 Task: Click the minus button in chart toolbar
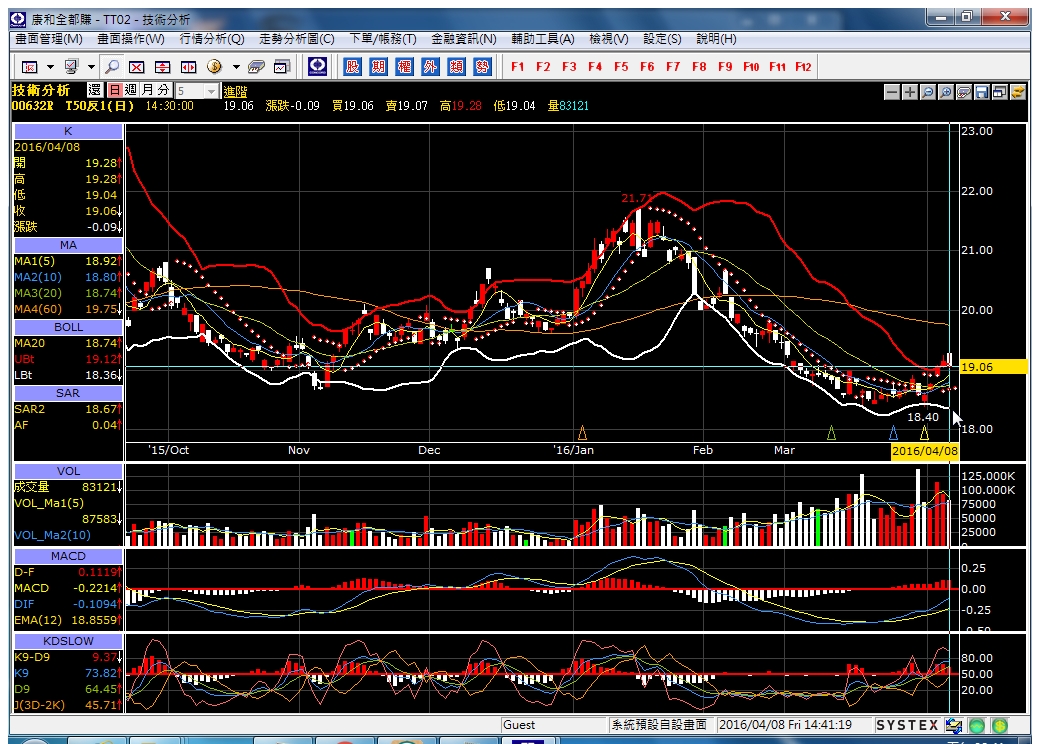click(x=892, y=92)
